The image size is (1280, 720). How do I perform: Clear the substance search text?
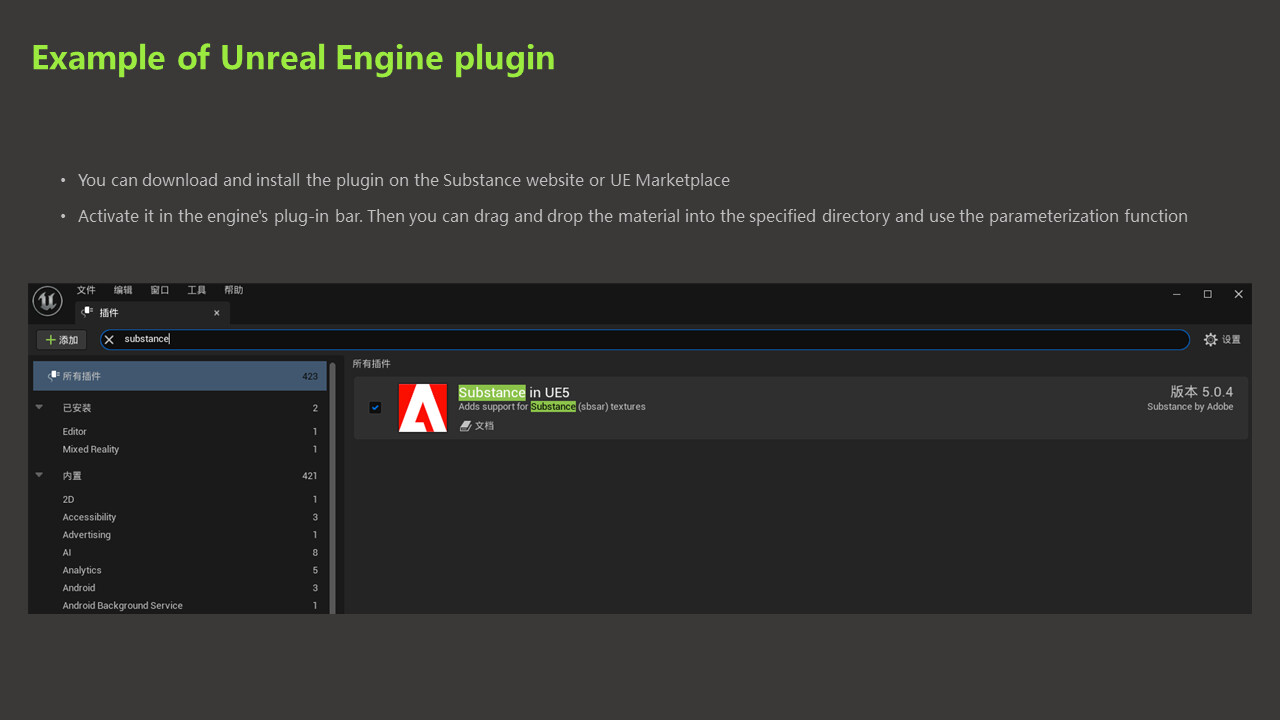click(109, 340)
